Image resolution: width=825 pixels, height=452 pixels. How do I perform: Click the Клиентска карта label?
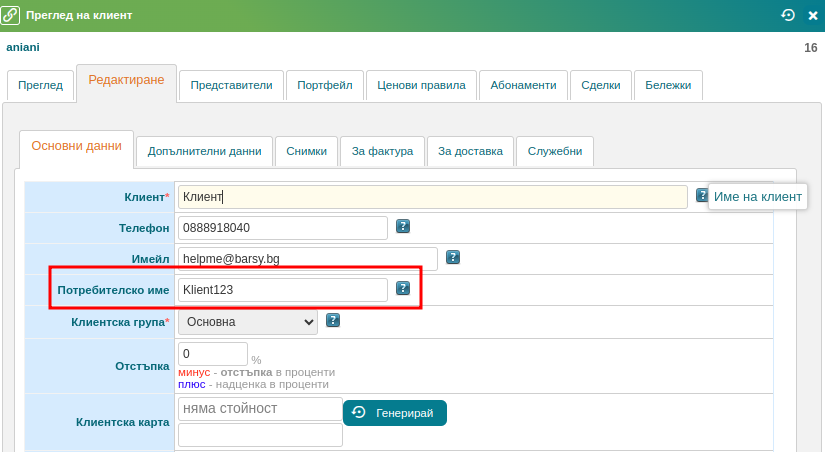pos(123,422)
